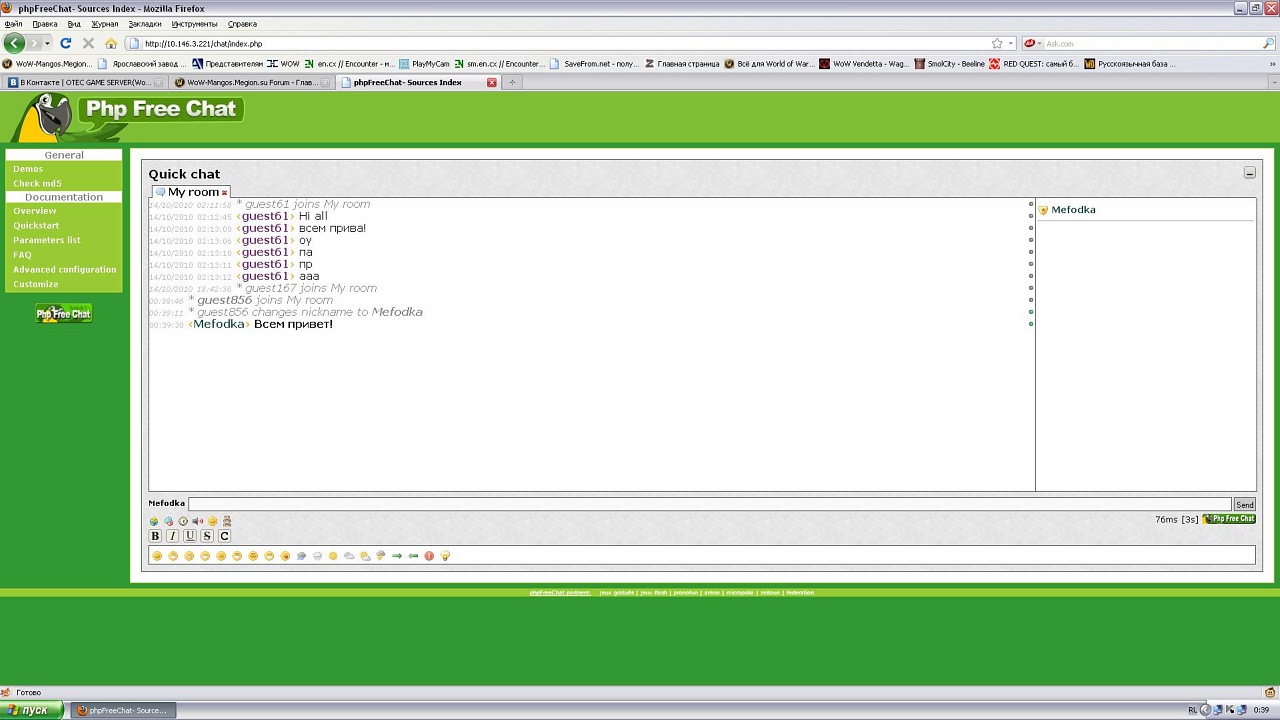
Task: Focus the chat message input field
Action: 710,505
